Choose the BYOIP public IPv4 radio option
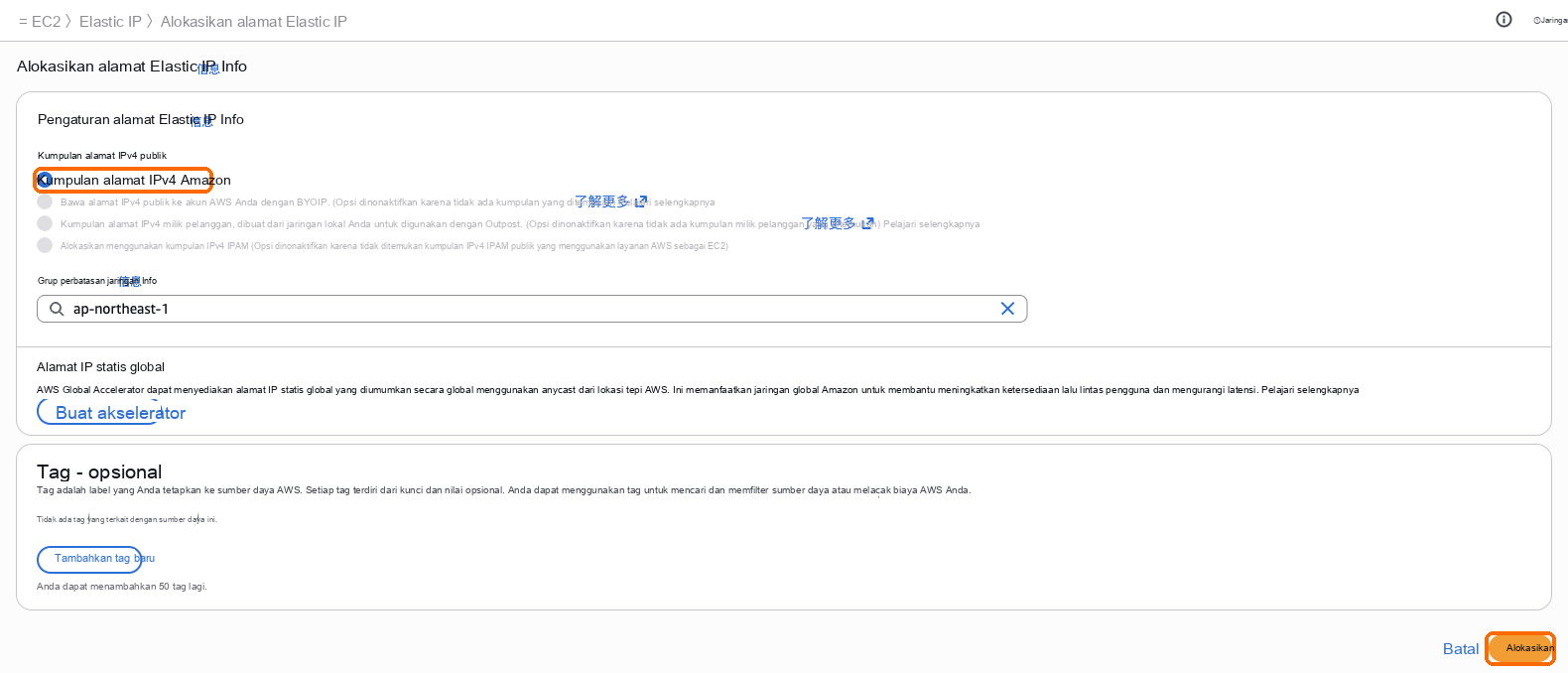The height and width of the screenshot is (673, 1568). (x=45, y=202)
